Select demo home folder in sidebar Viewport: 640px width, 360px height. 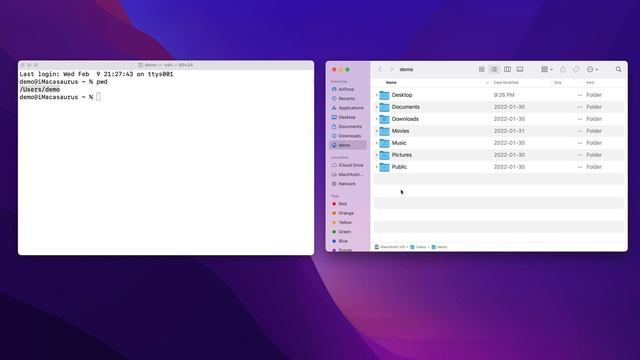point(348,145)
